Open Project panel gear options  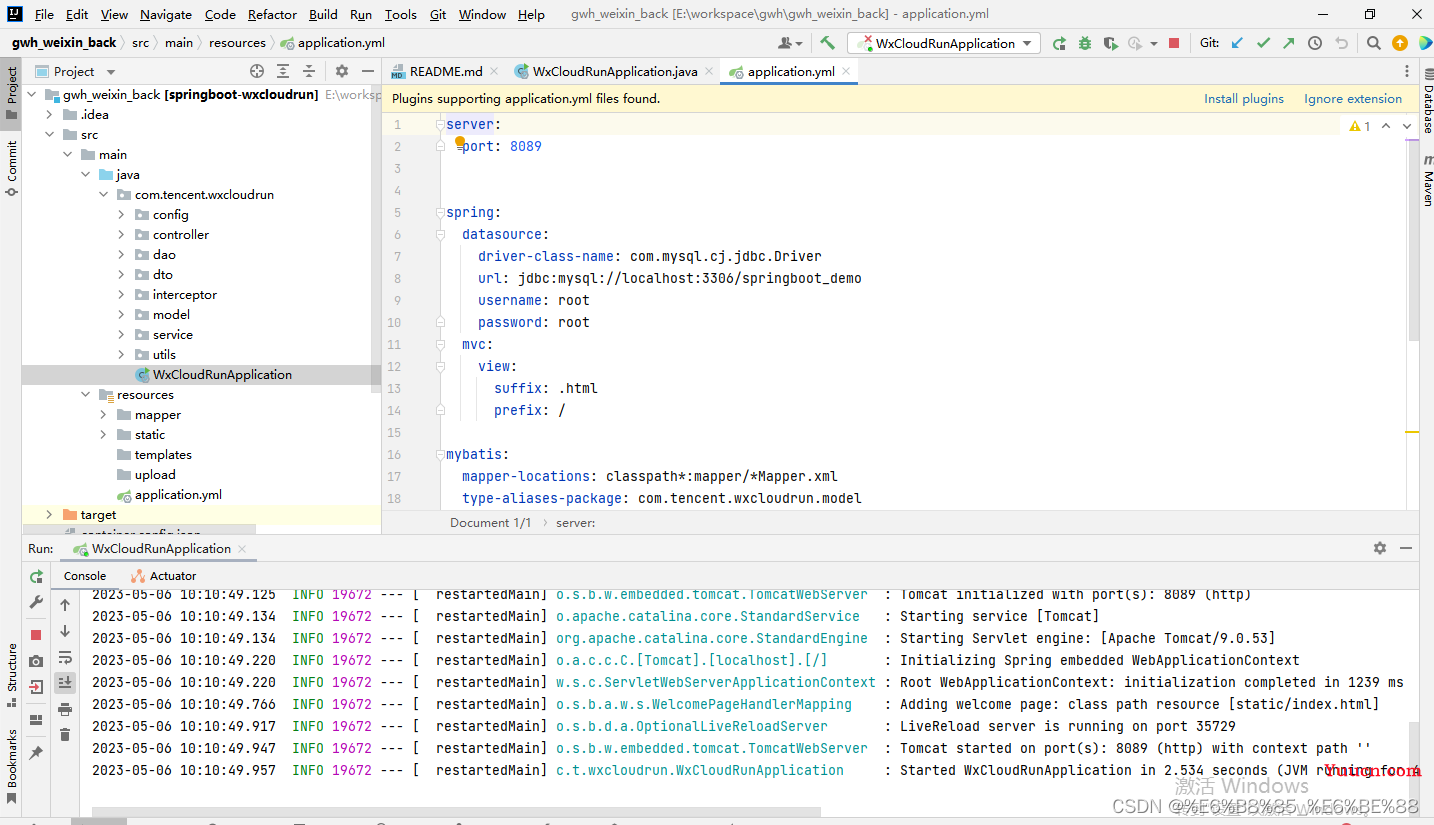[342, 71]
